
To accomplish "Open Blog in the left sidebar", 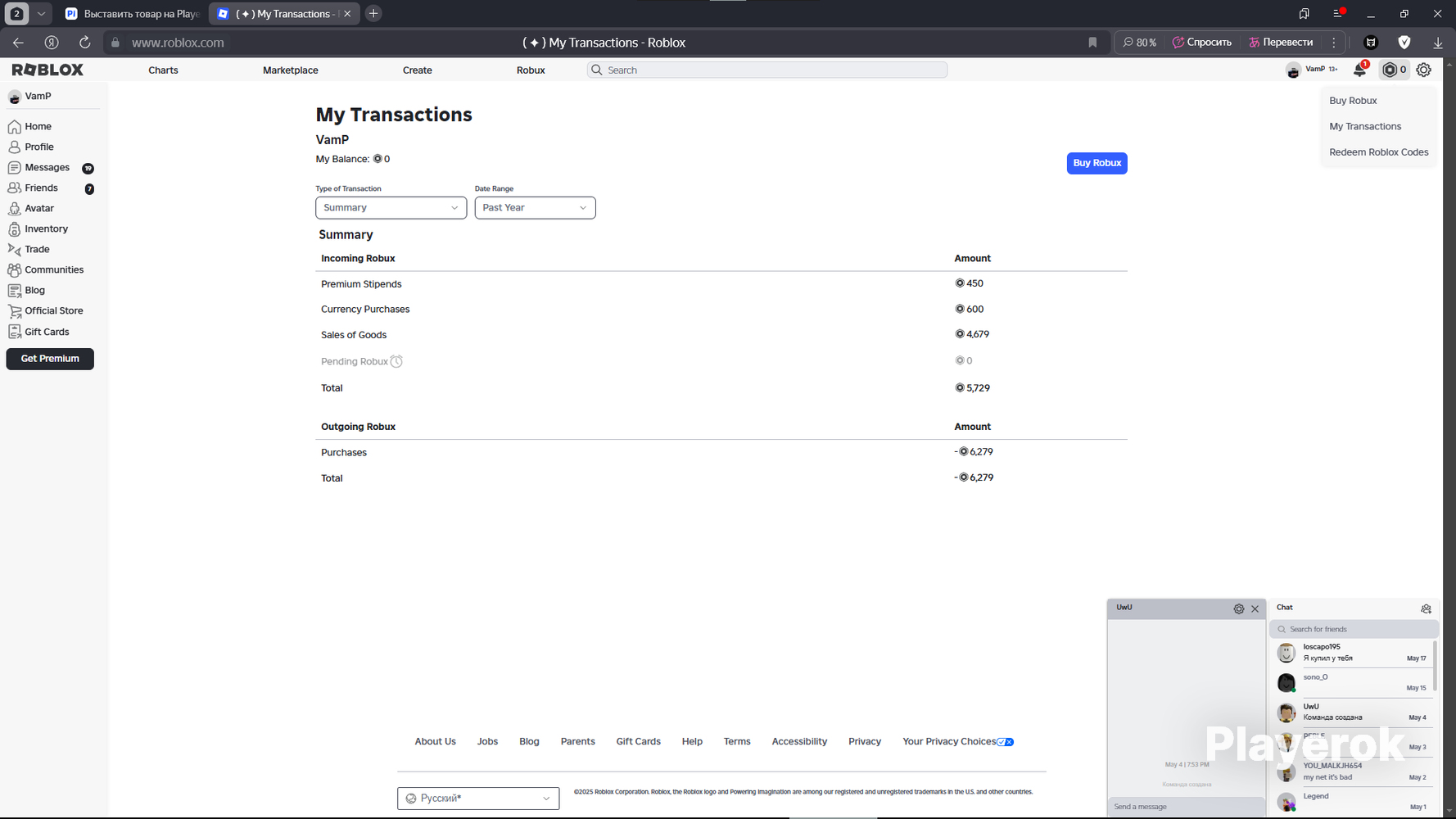I will click(26, 290).
